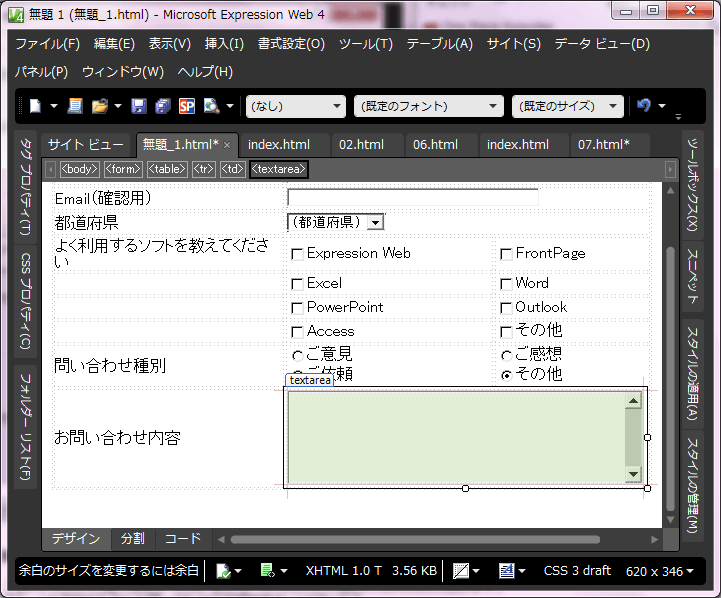The width and height of the screenshot is (721, 598).
Task: Click the CSS 3 draft status text
Action: (x=577, y=571)
